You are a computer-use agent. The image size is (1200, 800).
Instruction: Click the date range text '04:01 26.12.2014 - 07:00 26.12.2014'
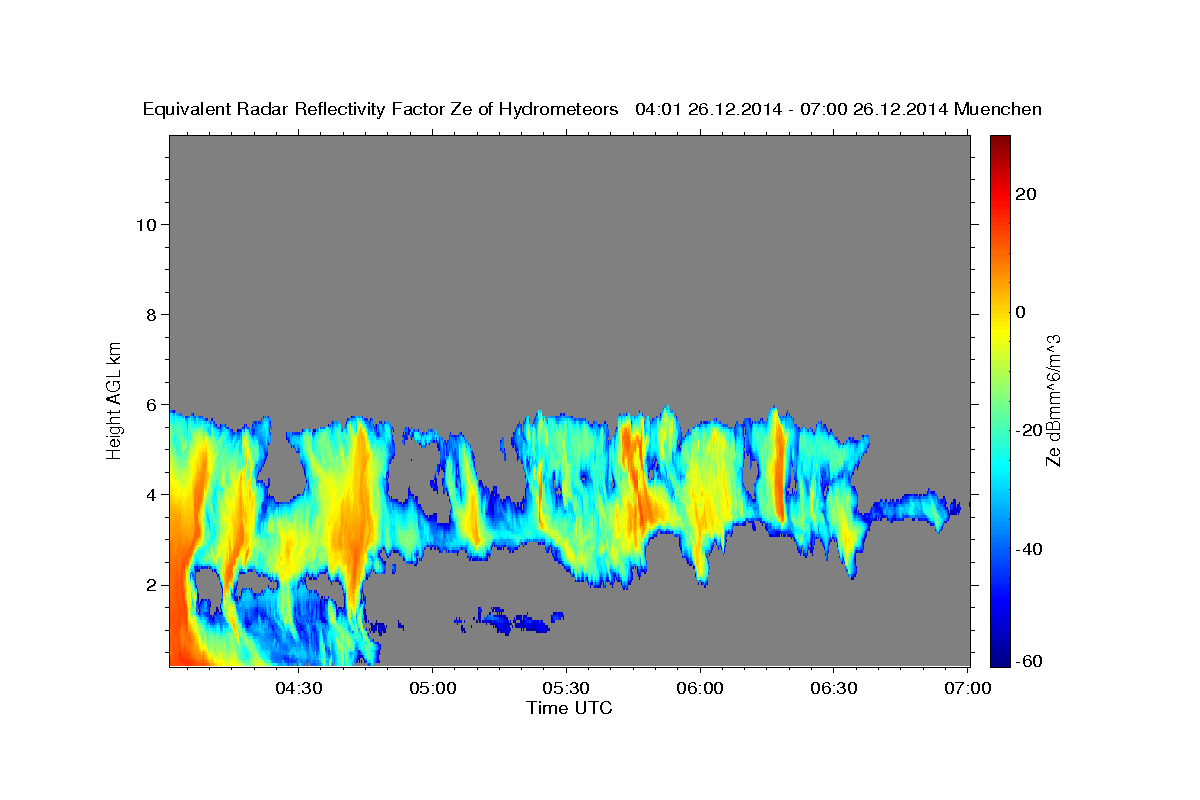point(792,110)
